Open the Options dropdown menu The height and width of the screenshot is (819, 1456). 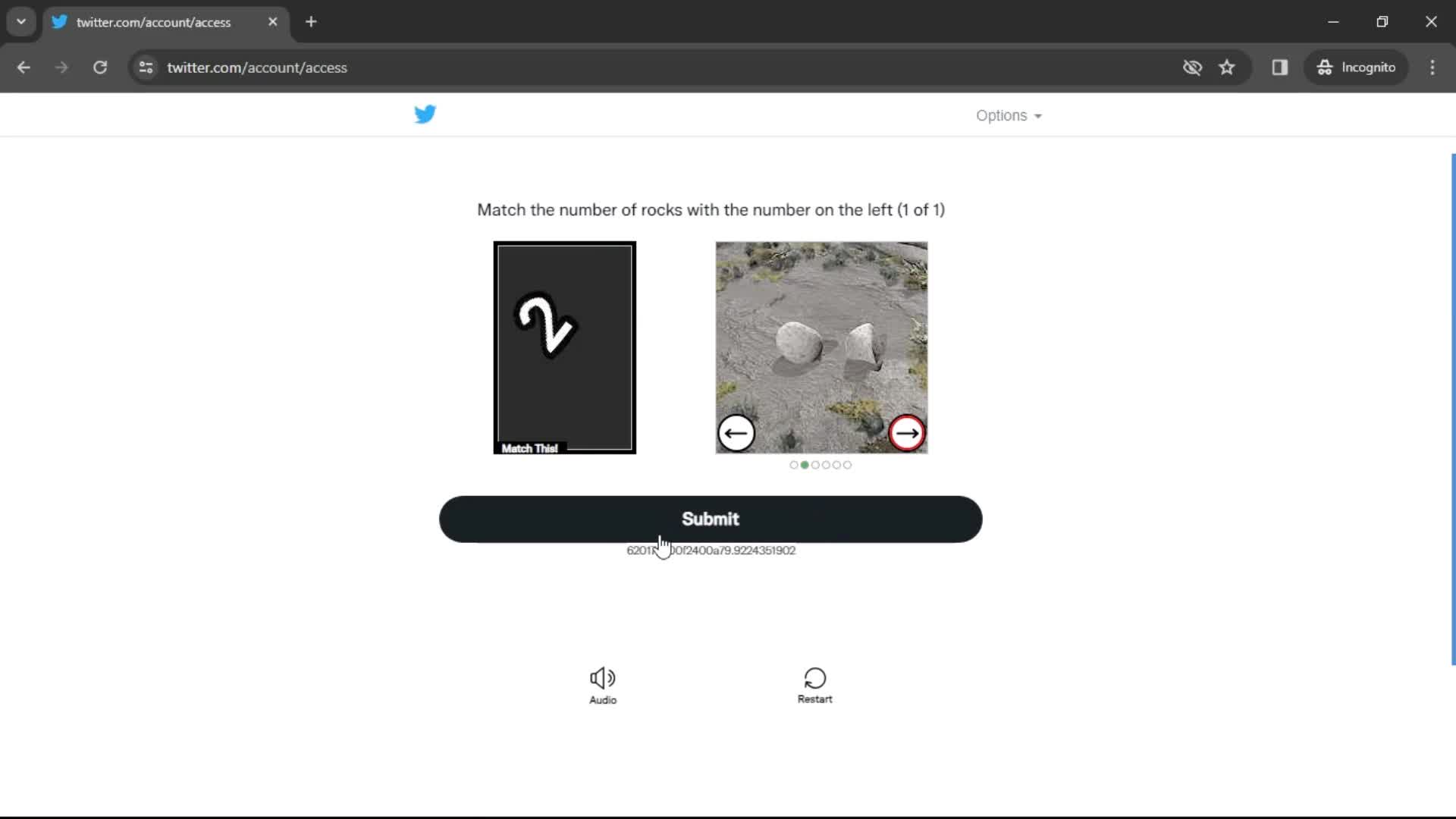1008,115
